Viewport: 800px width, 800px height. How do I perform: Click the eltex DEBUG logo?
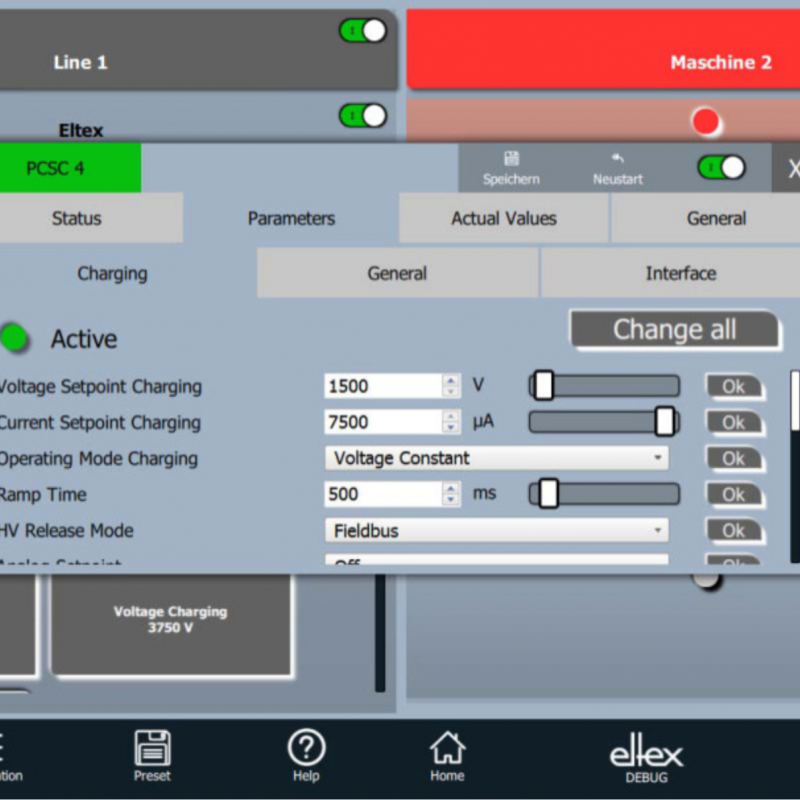[x=646, y=759]
